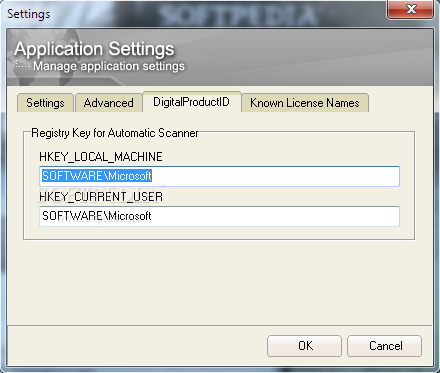Confirm changes with the OK button

pyautogui.click(x=304, y=346)
